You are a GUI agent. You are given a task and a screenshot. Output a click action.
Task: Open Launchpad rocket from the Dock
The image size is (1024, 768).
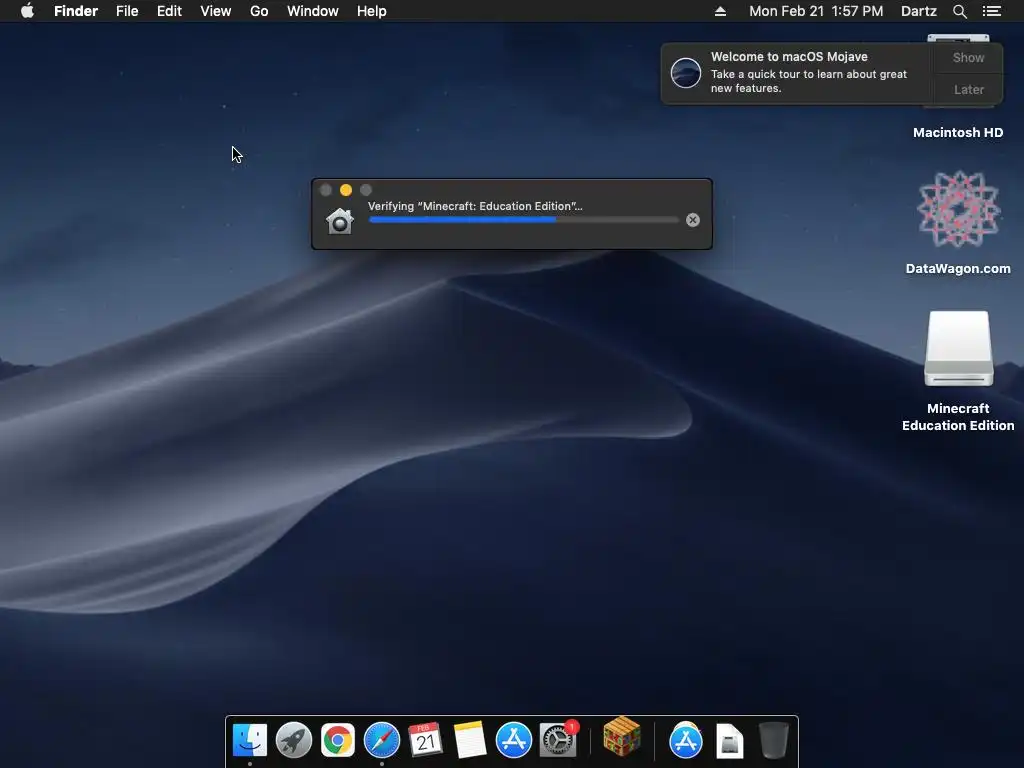click(294, 741)
